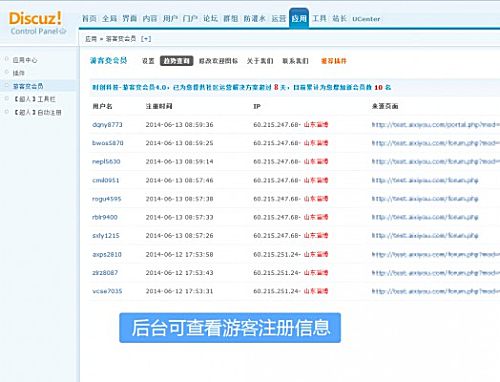
Task: Select 游客变会员 in the left sidebar
Action: [28, 86]
